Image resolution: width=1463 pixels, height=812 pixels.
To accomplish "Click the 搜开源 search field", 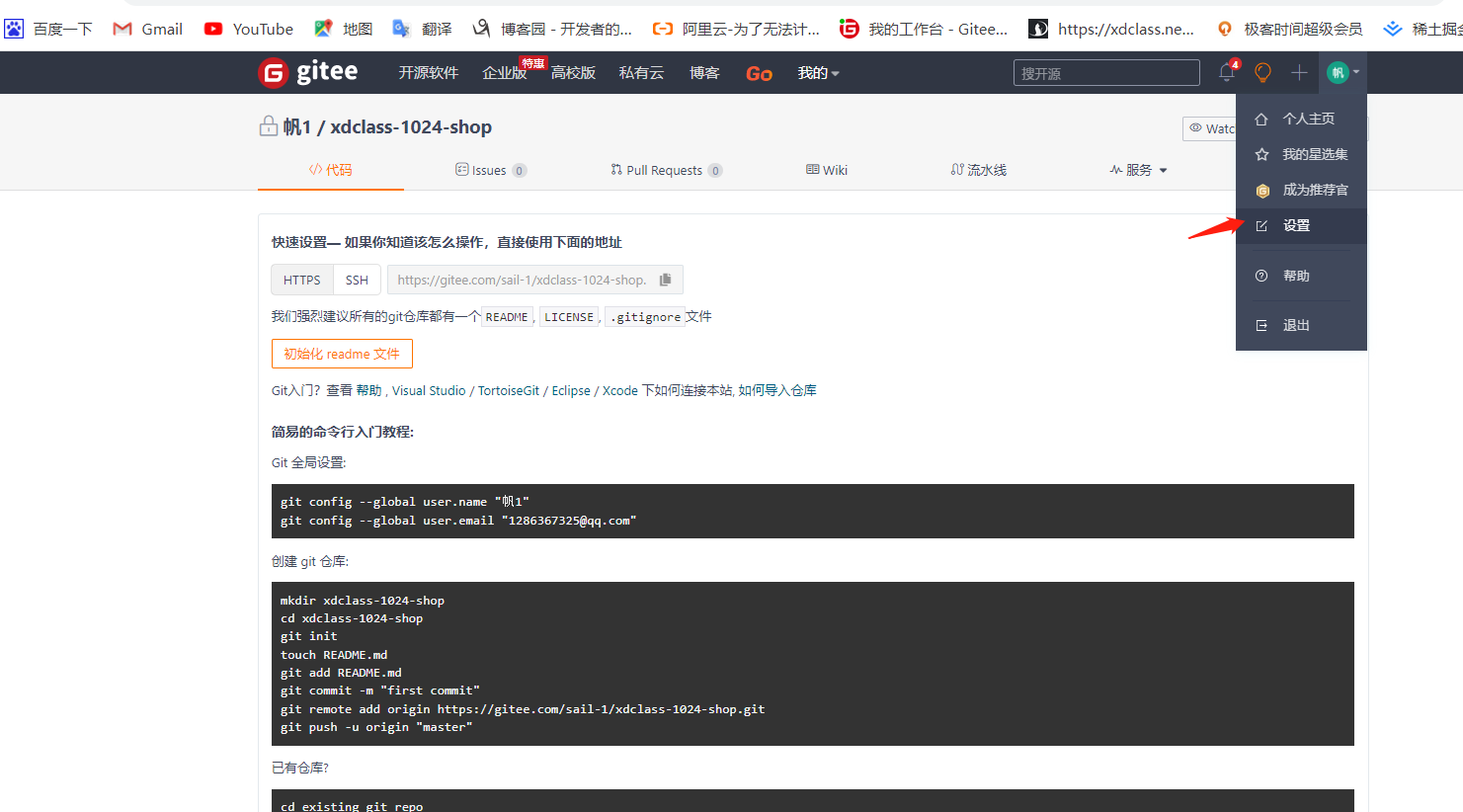I will [x=1106, y=73].
